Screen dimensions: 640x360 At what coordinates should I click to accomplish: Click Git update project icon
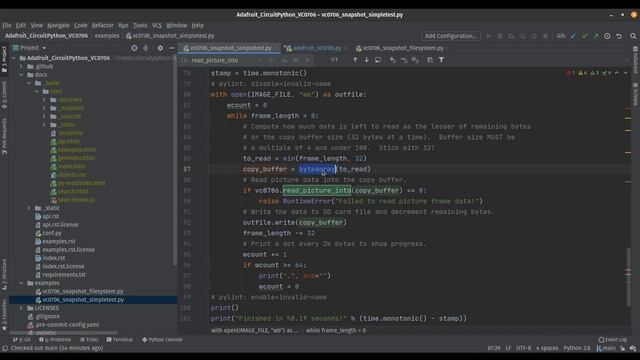[573, 36]
